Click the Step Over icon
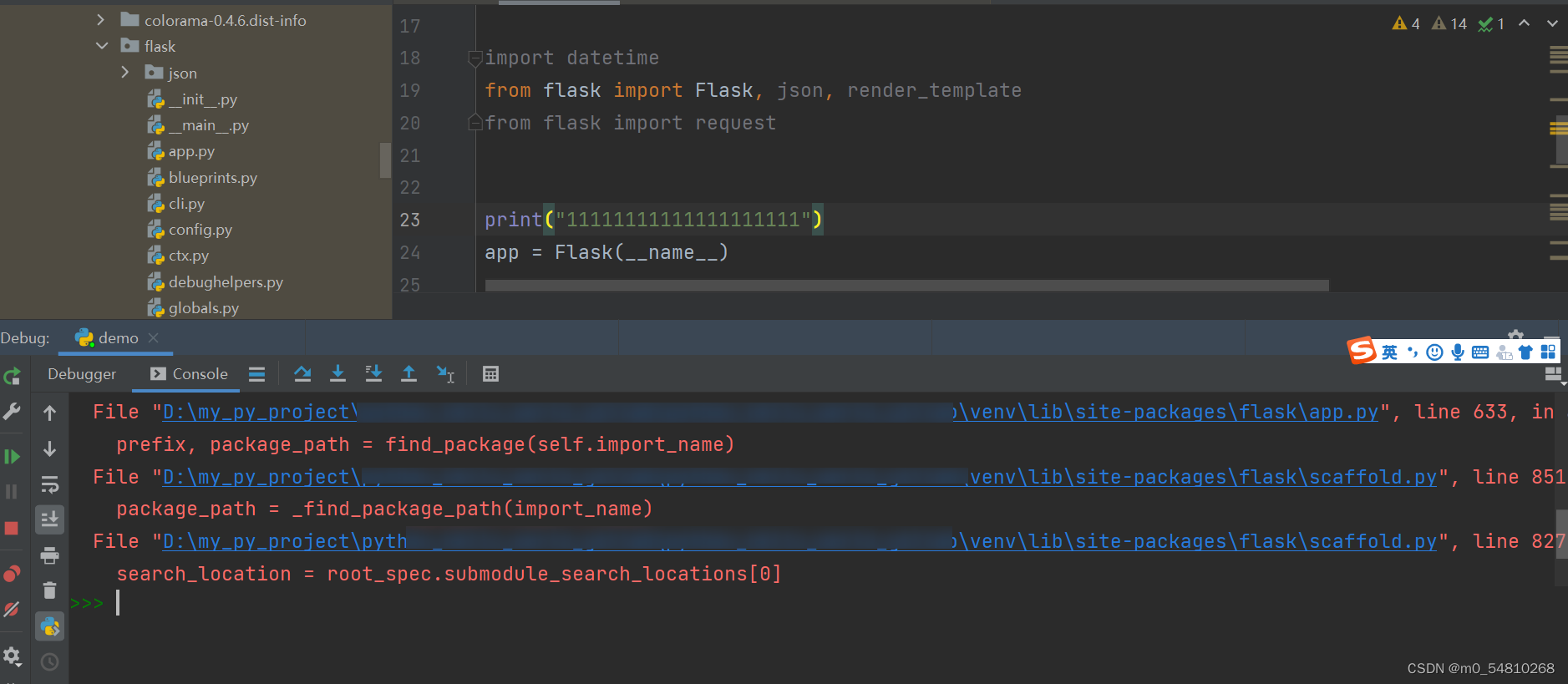 pyautogui.click(x=302, y=374)
